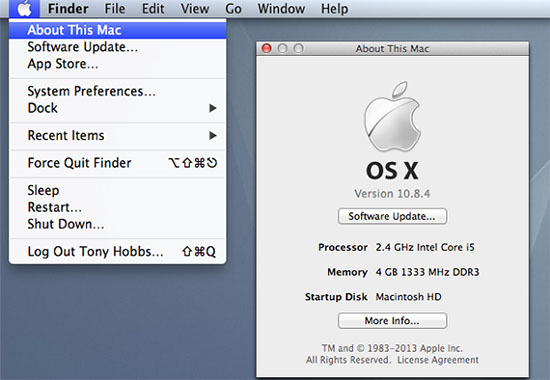Click Recent Items menu entry
Screen dimensions: 550x380
point(118,135)
